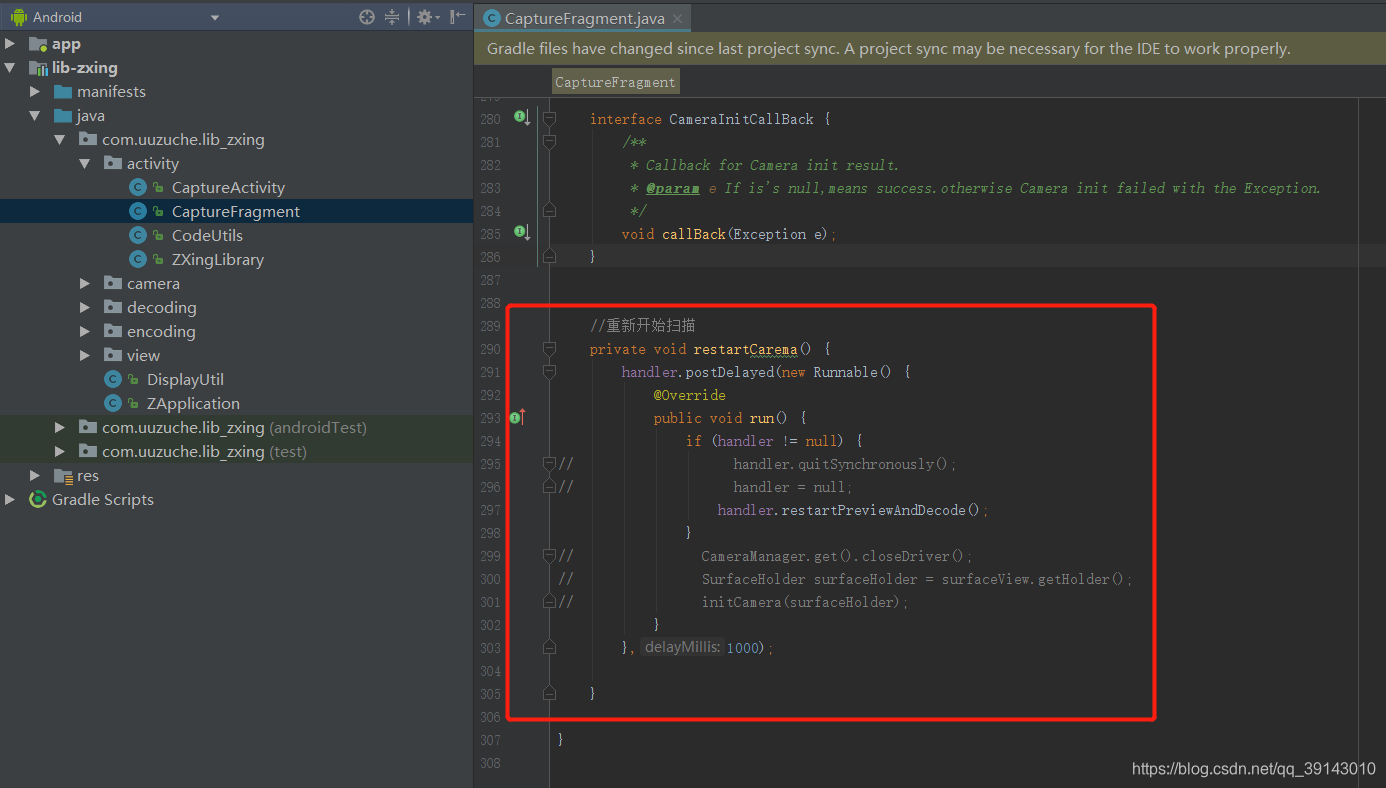Viewport: 1386px width, 788px height.
Task: Click the camera package folder icon
Action: (113, 284)
